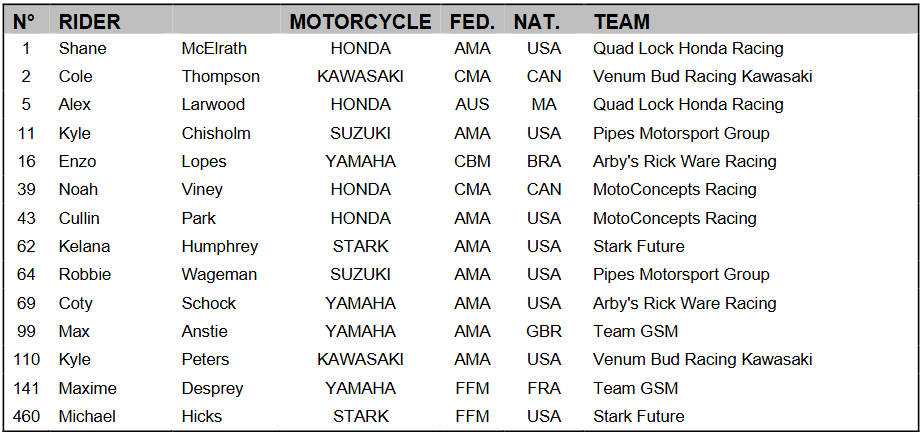Select the TEAM column header
This screenshot has width=924, height=436.
[x=621, y=21]
